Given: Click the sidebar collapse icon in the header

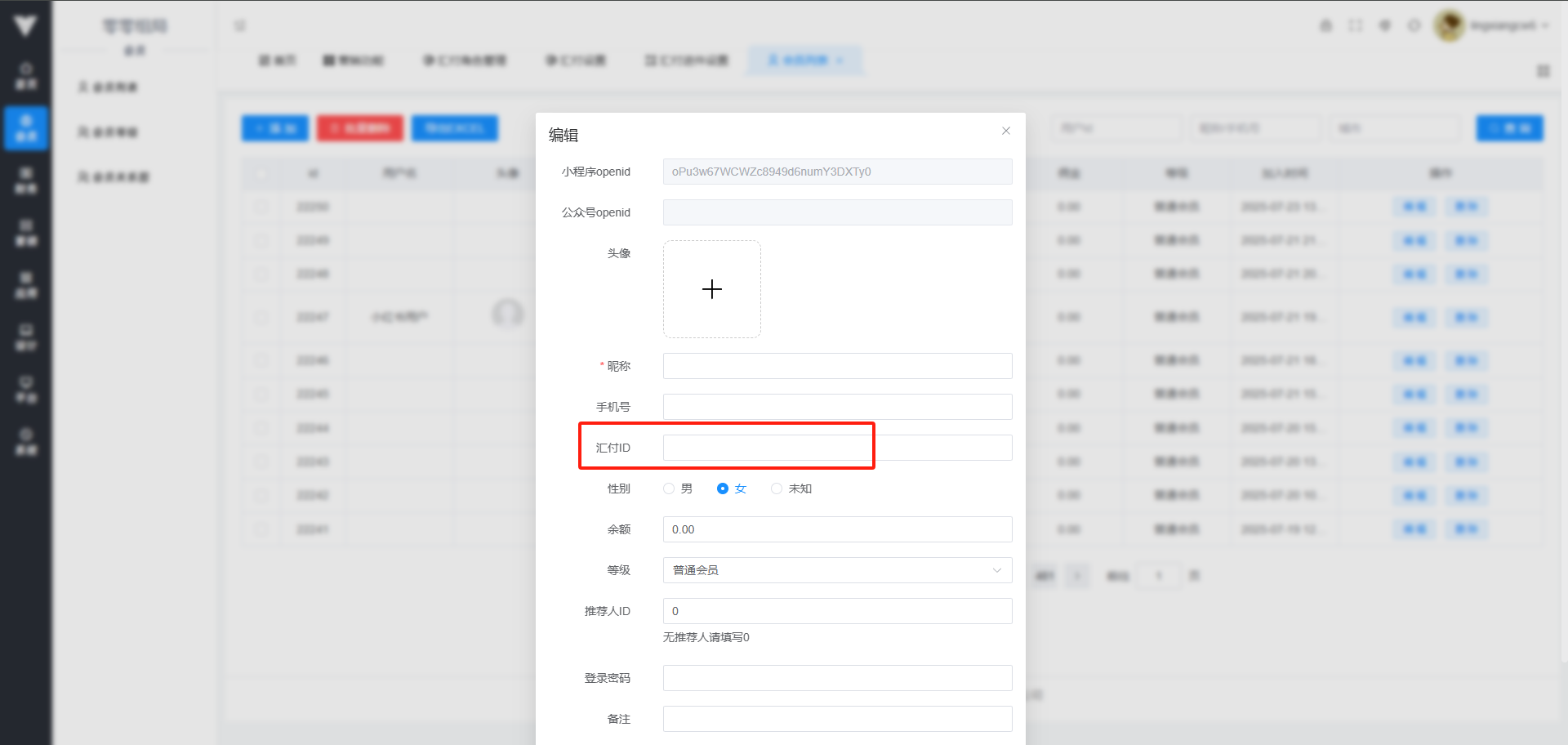Looking at the screenshot, I should coord(240,25).
